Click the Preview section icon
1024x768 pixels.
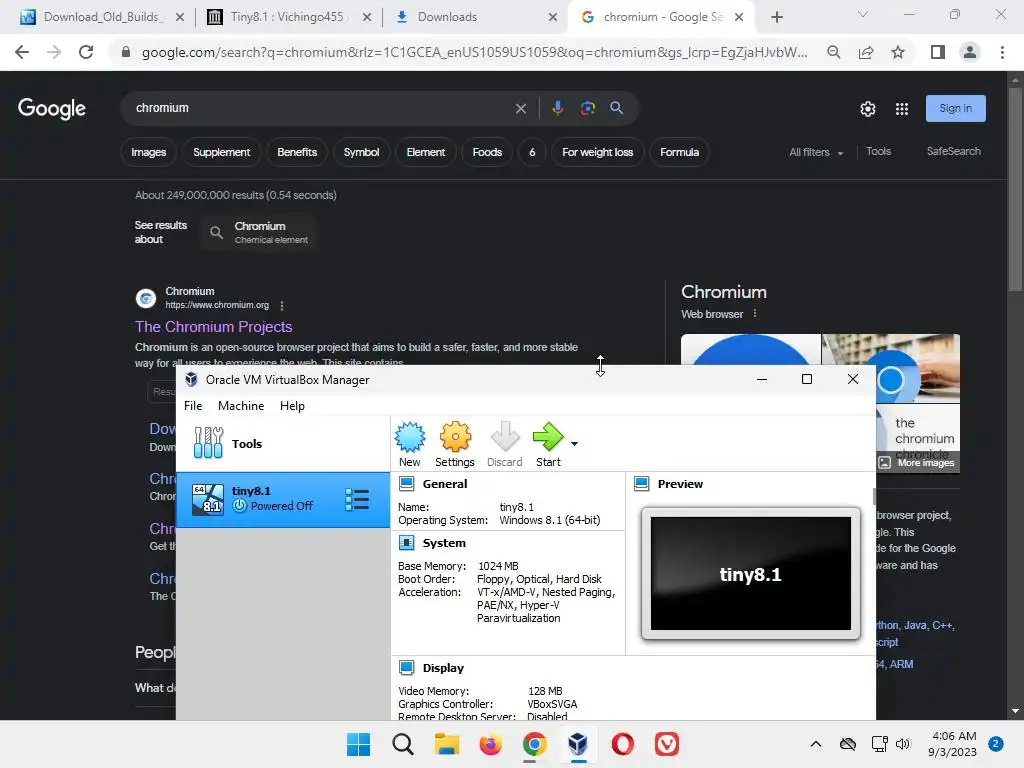[x=641, y=484]
